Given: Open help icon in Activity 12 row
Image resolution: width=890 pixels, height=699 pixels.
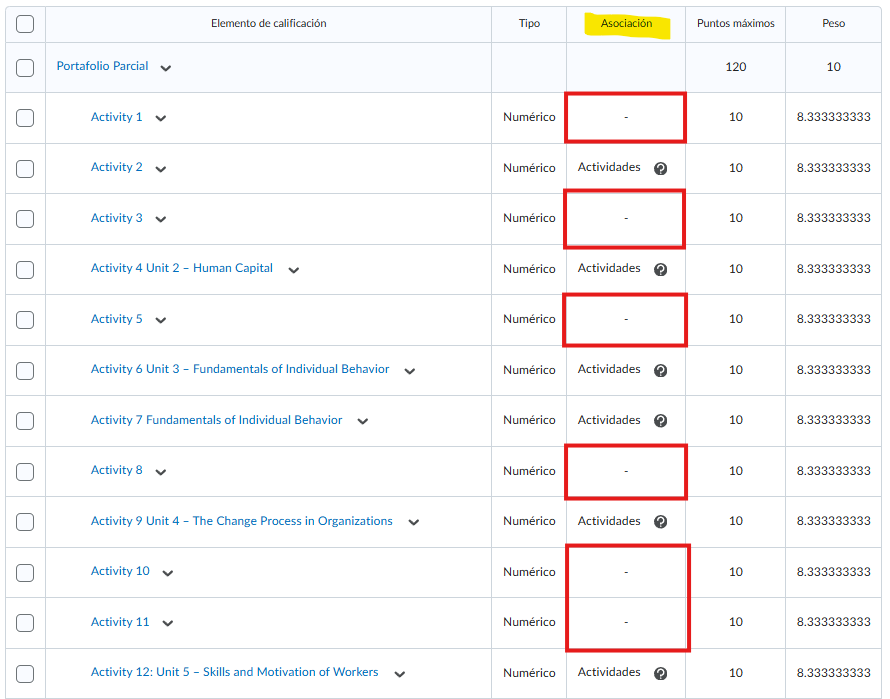Looking at the screenshot, I should point(660,673).
